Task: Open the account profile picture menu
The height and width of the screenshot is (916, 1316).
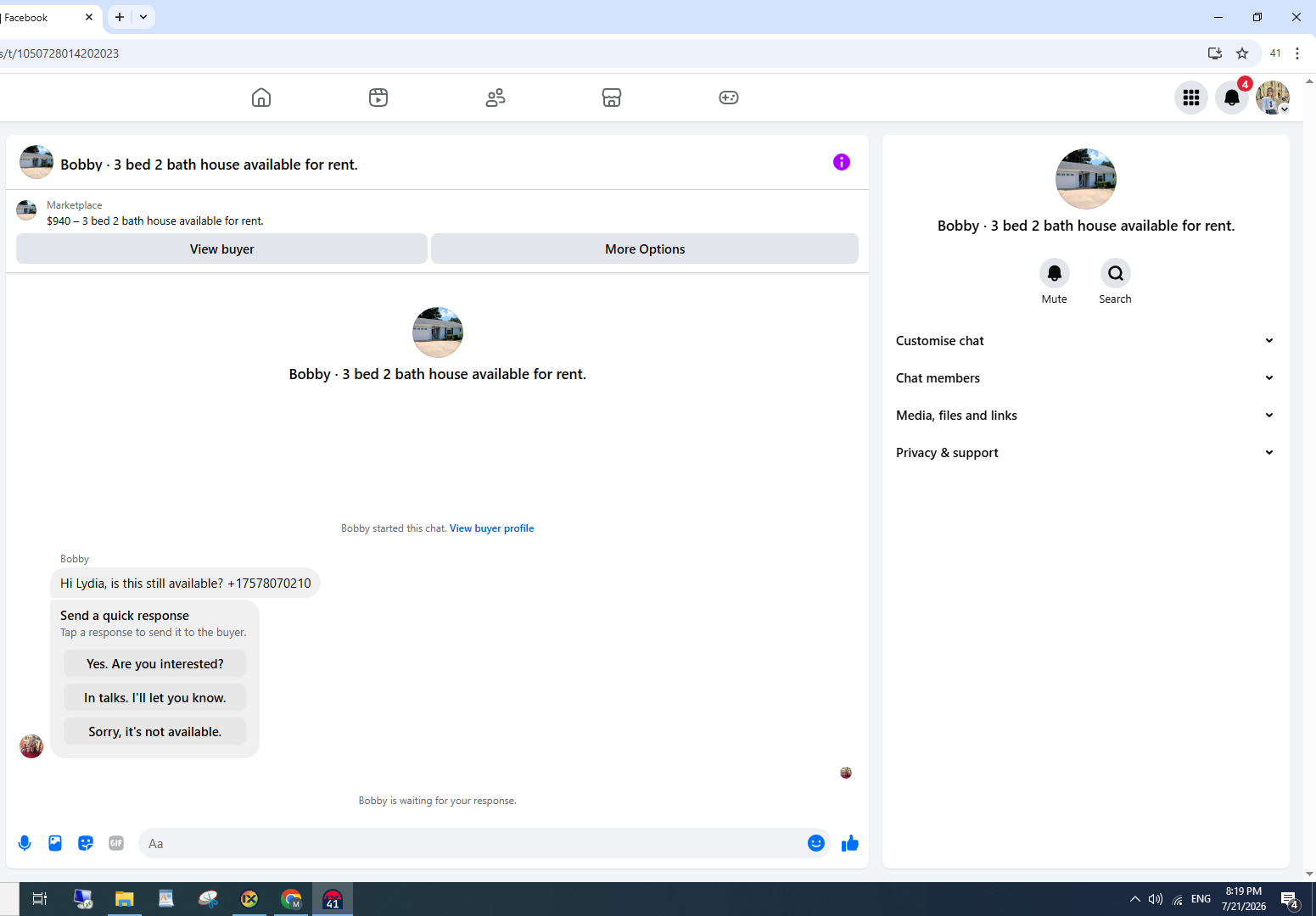Action: pos(1273,98)
